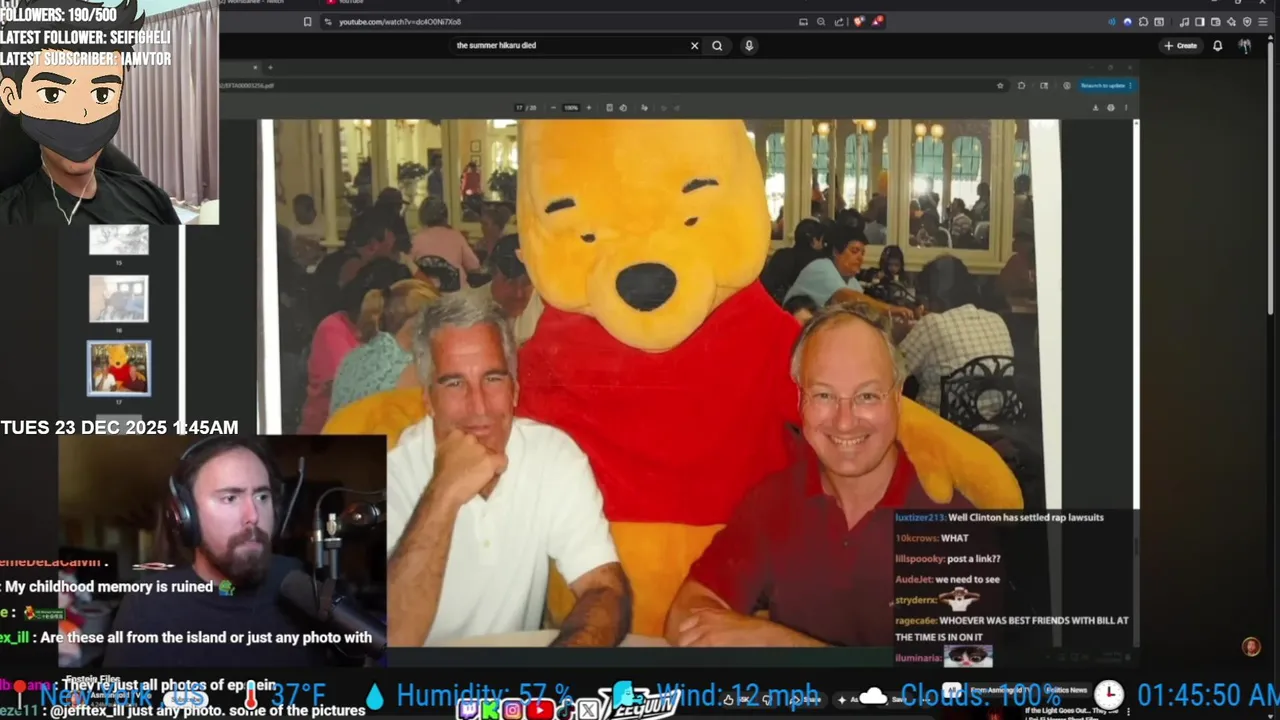The image size is (1280, 720).
Task: Click the X social icon in overlay
Action: click(588, 710)
